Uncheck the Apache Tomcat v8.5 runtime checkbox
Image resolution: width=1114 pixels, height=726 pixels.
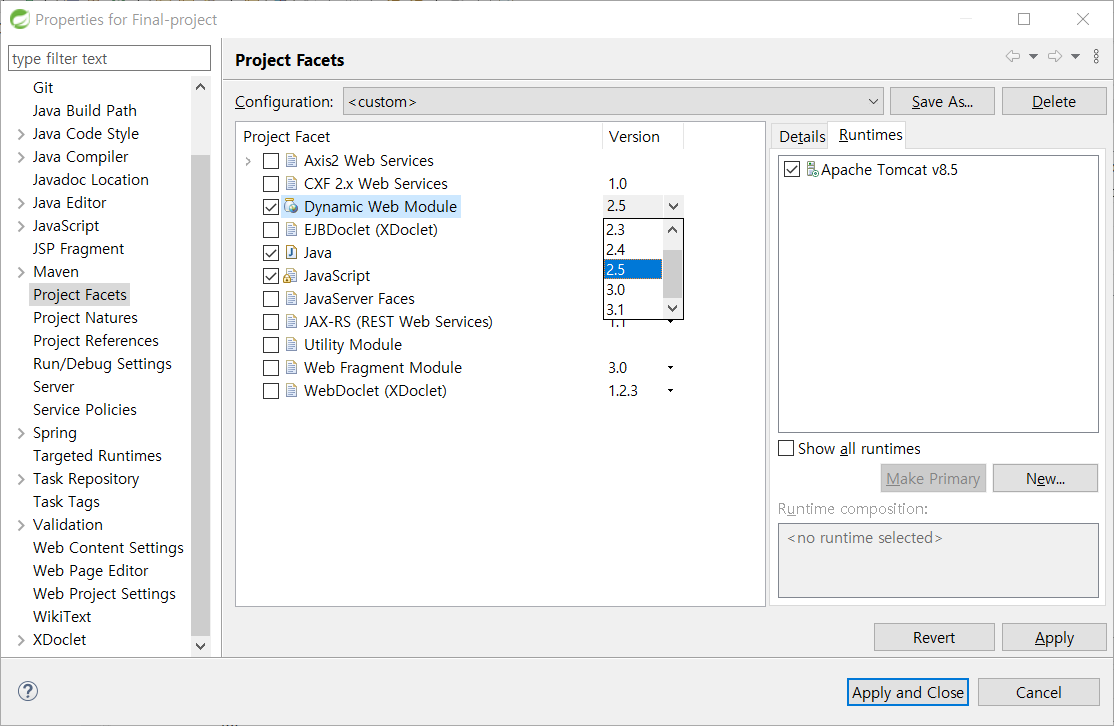[x=791, y=169]
